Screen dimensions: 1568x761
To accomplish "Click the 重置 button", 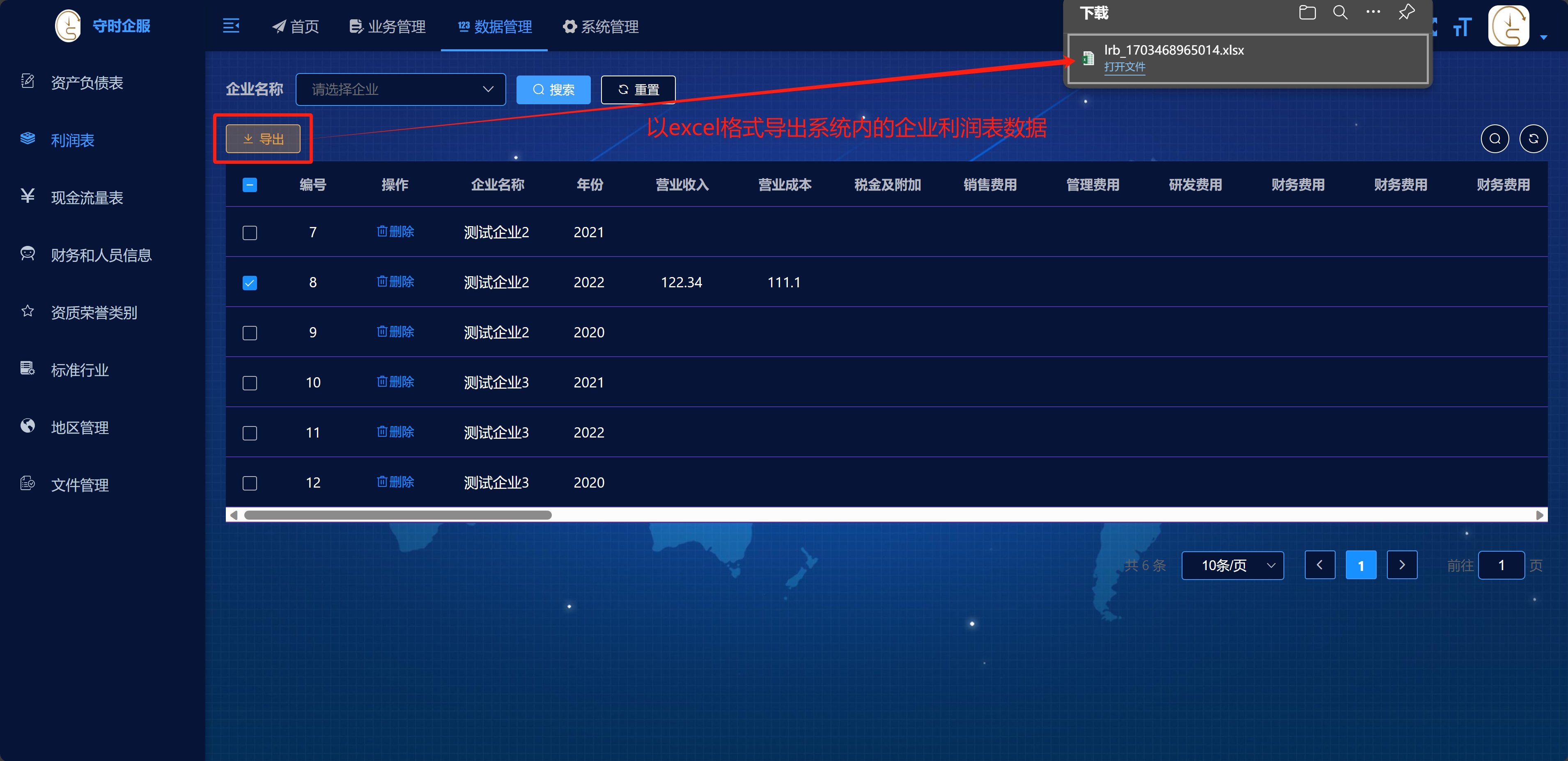I will pyautogui.click(x=638, y=90).
